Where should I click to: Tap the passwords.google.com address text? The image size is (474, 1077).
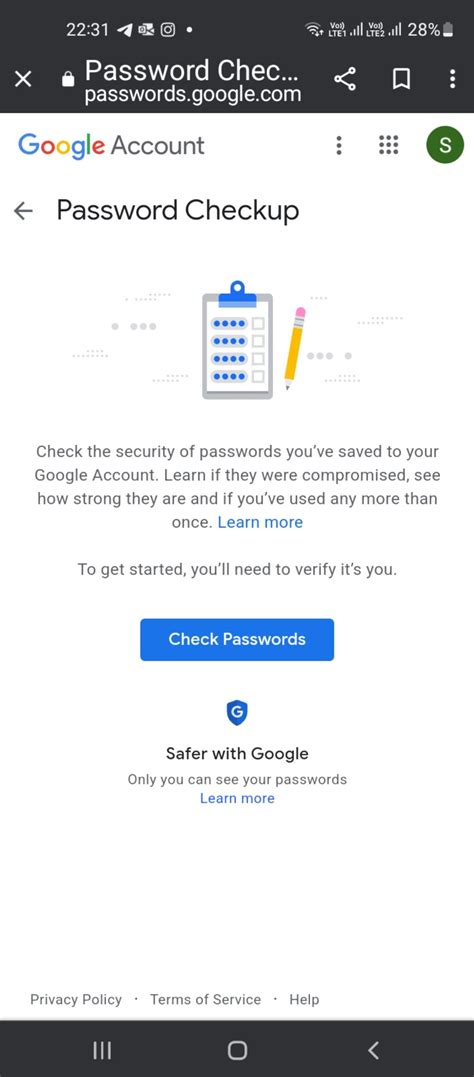coord(193,94)
